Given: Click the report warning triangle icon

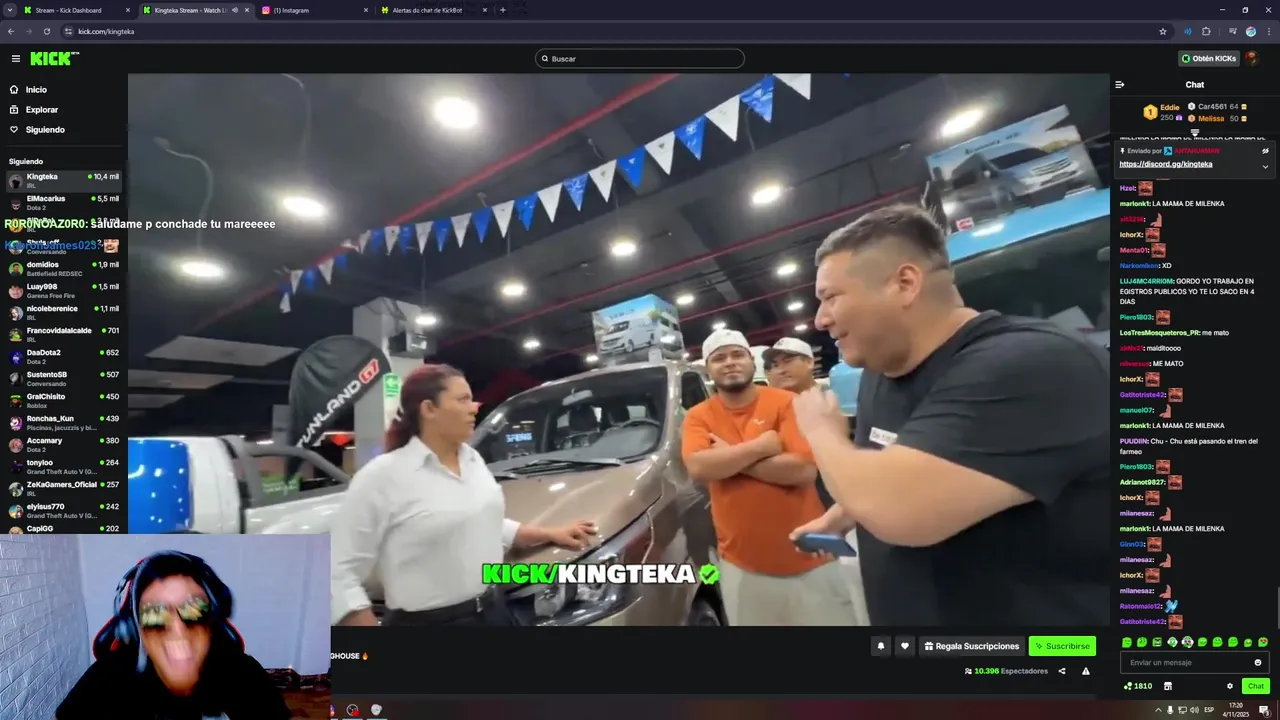Looking at the screenshot, I should [x=1086, y=671].
